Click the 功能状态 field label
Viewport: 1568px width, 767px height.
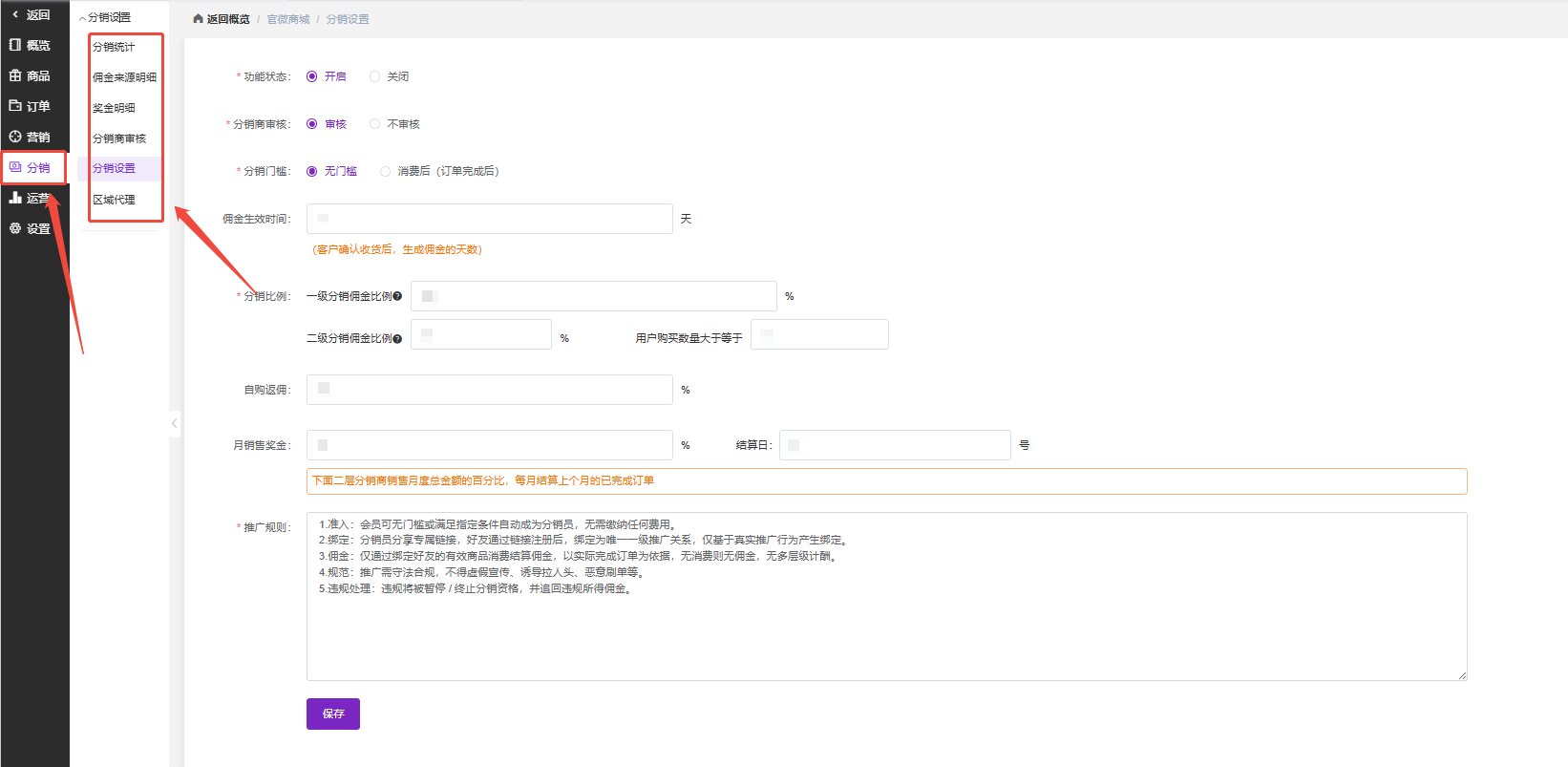pyautogui.click(x=266, y=76)
